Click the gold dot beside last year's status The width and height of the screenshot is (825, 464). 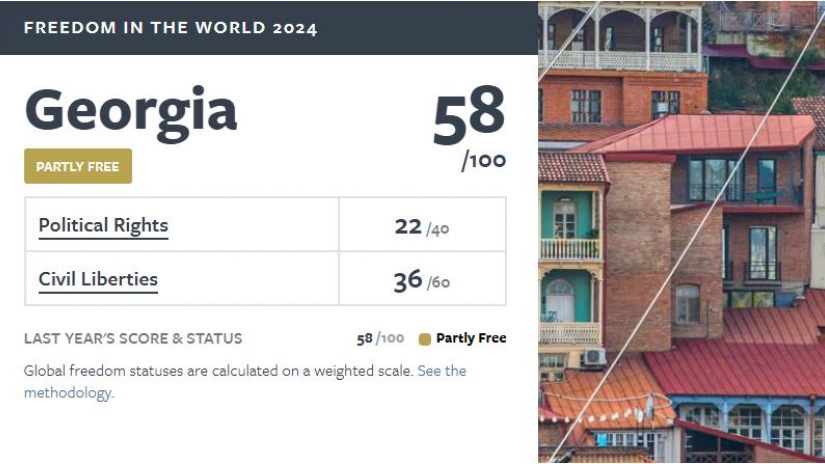click(424, 339)
